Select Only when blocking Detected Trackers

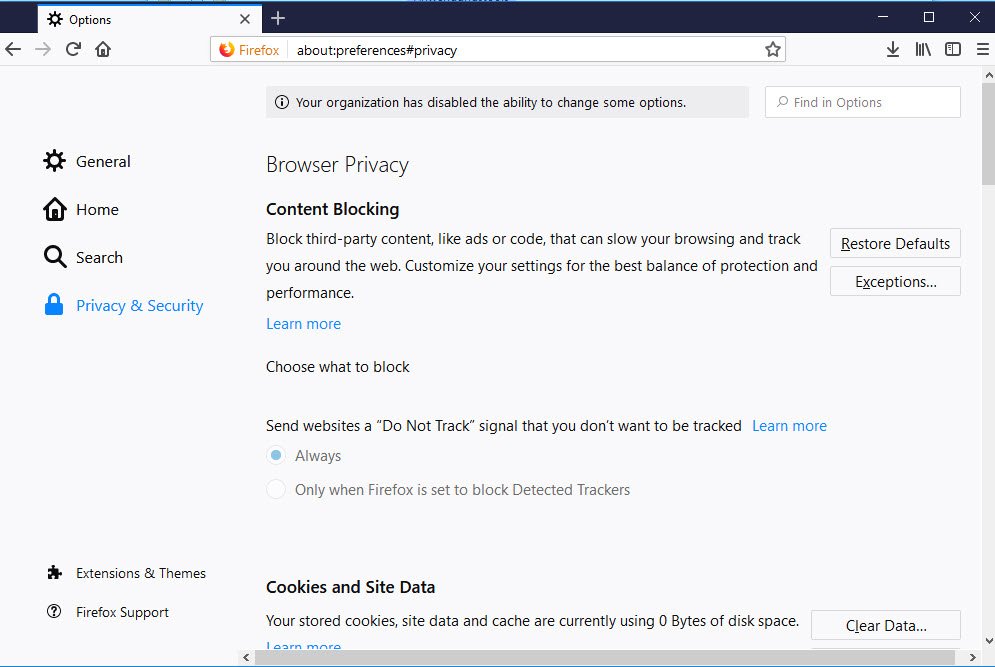(x=276, y=490)
